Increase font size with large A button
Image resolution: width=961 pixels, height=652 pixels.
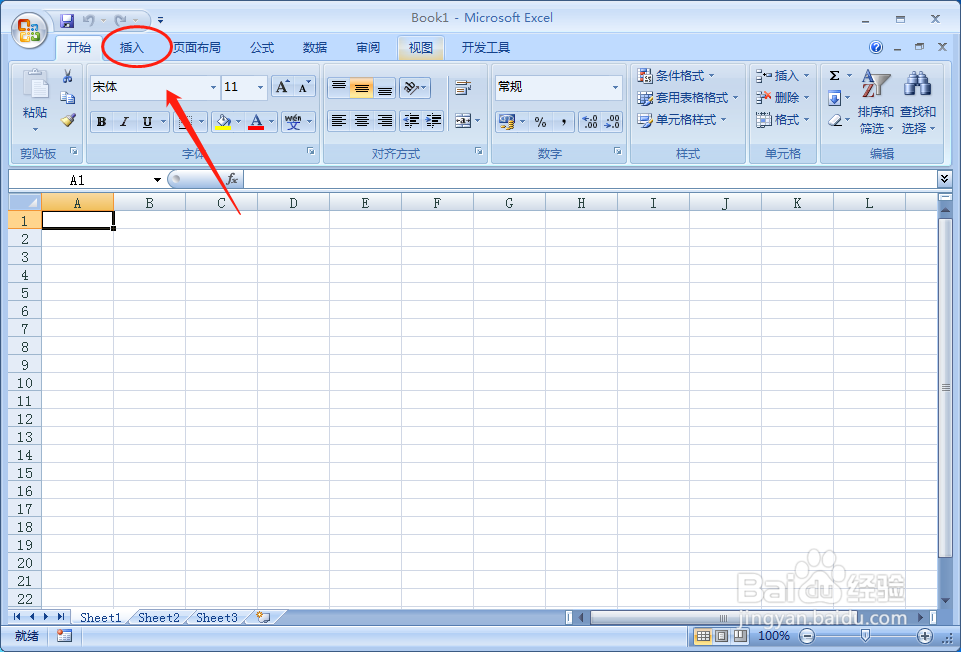click(282, 87)
